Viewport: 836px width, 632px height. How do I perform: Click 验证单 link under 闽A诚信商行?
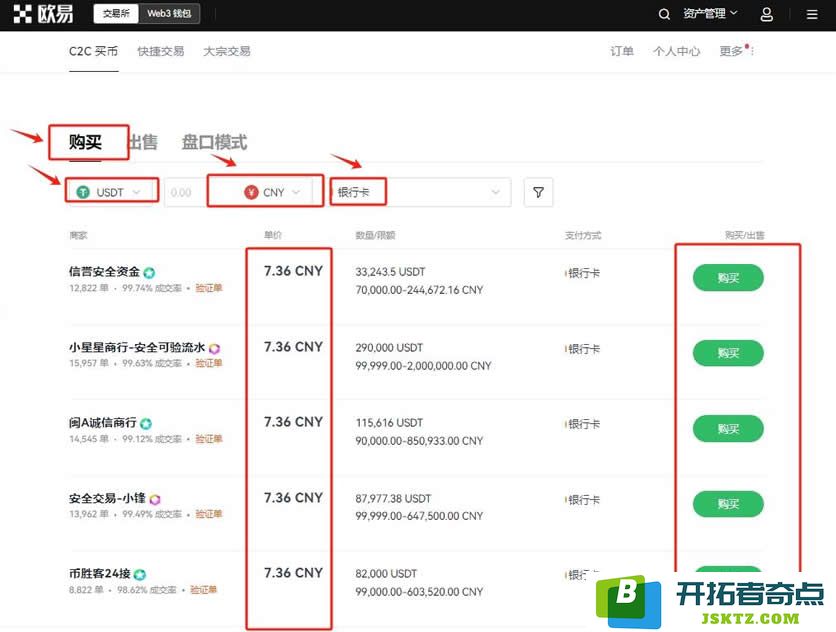click(208, 439)
